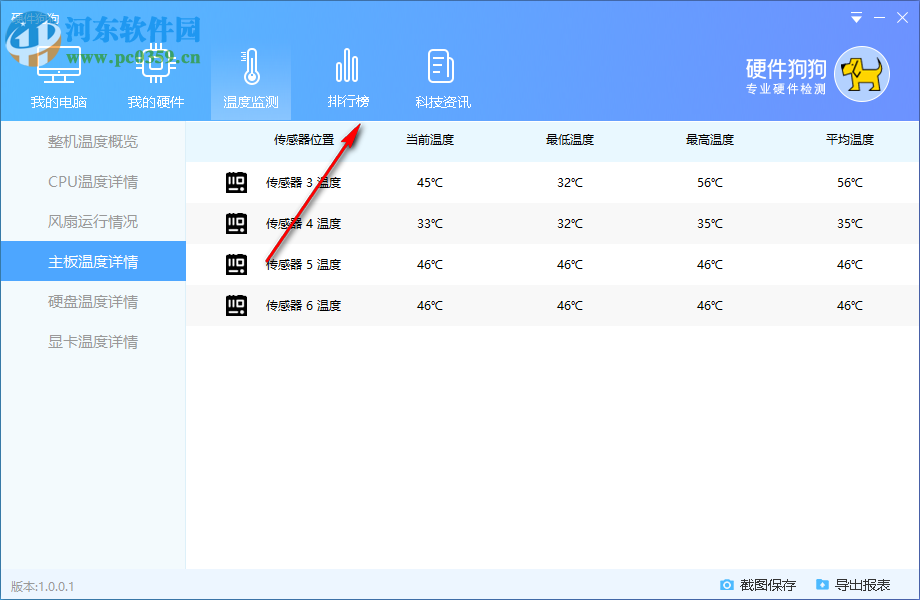Screen dimensions: 920x600
Task: Expand the dropdown arrow in the title bar
Action: point(856,17)
